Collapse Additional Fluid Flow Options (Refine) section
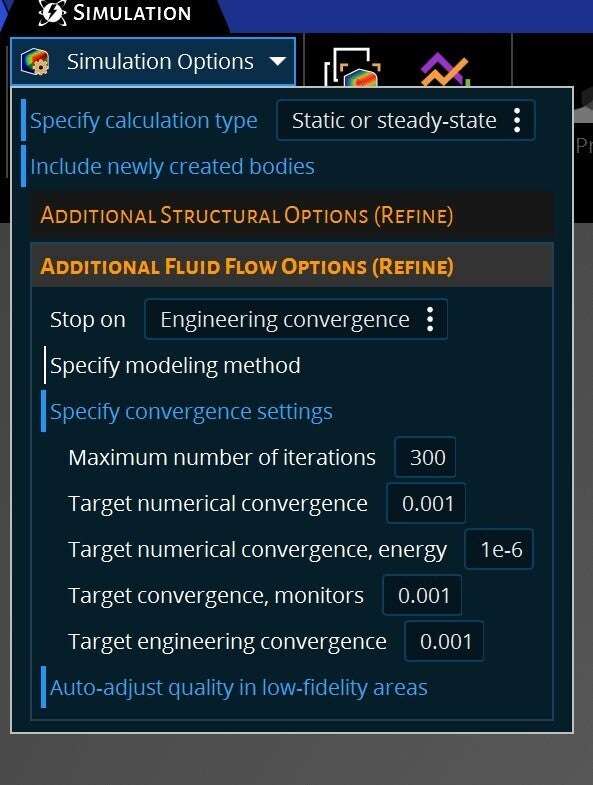Viewport: 593px width, 785px height. point(292,266)
